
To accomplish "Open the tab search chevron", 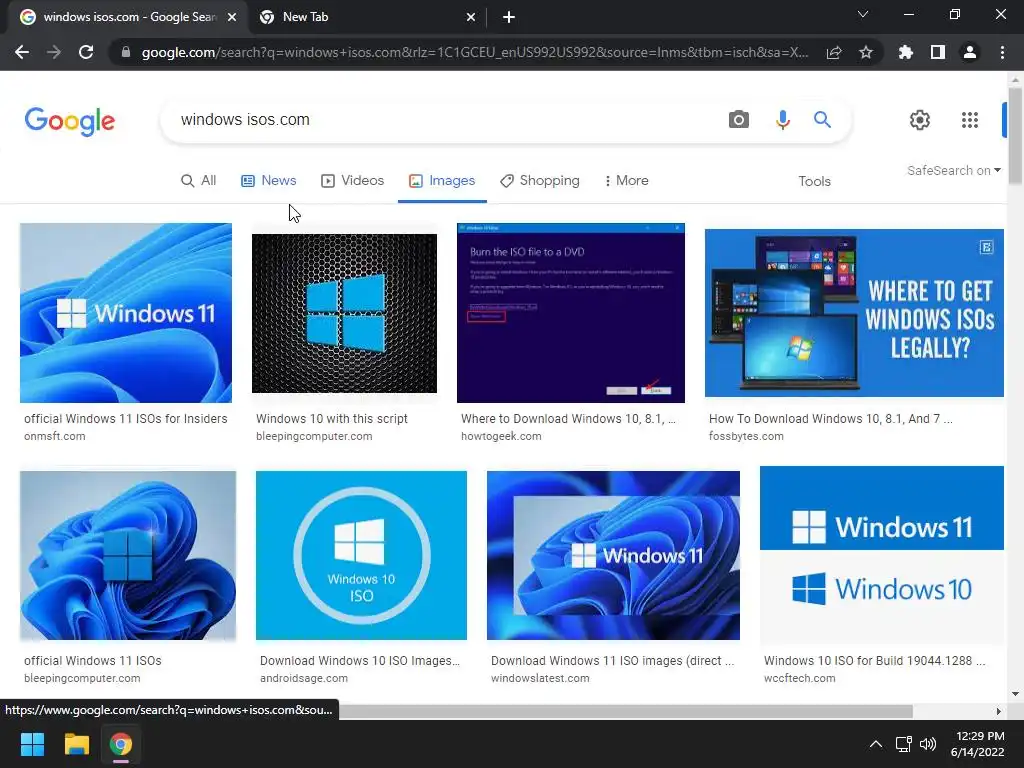I will pyautogui.click(x=863, y=14).
